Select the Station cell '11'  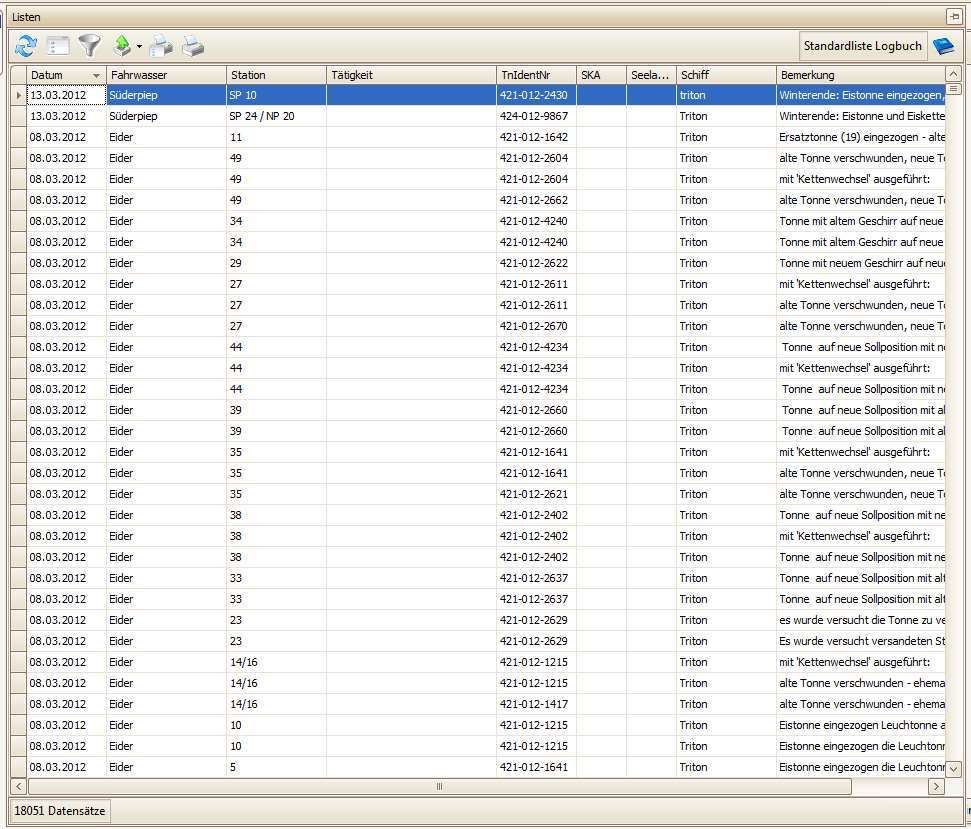coord(276,137)
